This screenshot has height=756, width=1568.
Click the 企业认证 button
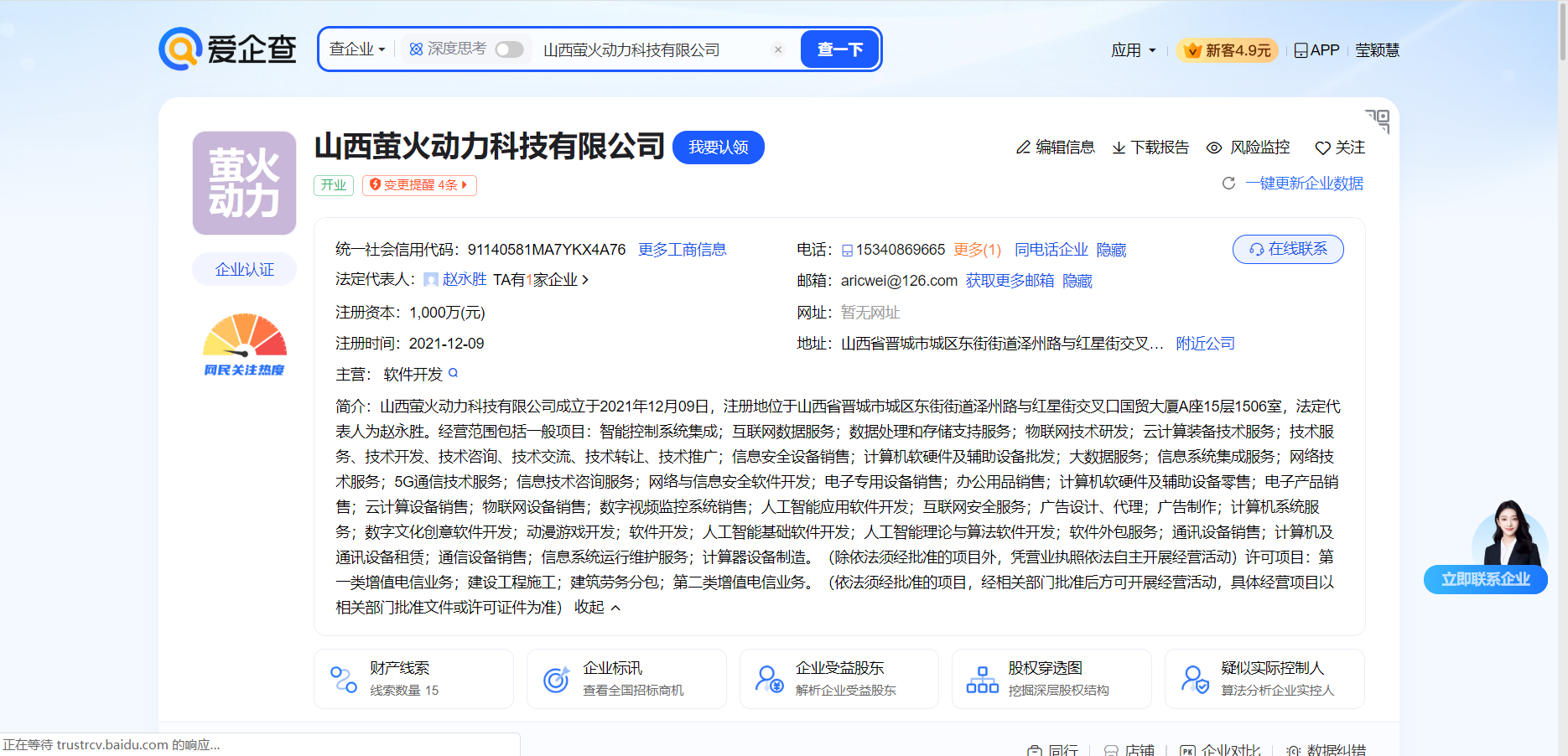click(x=244, y=269)
